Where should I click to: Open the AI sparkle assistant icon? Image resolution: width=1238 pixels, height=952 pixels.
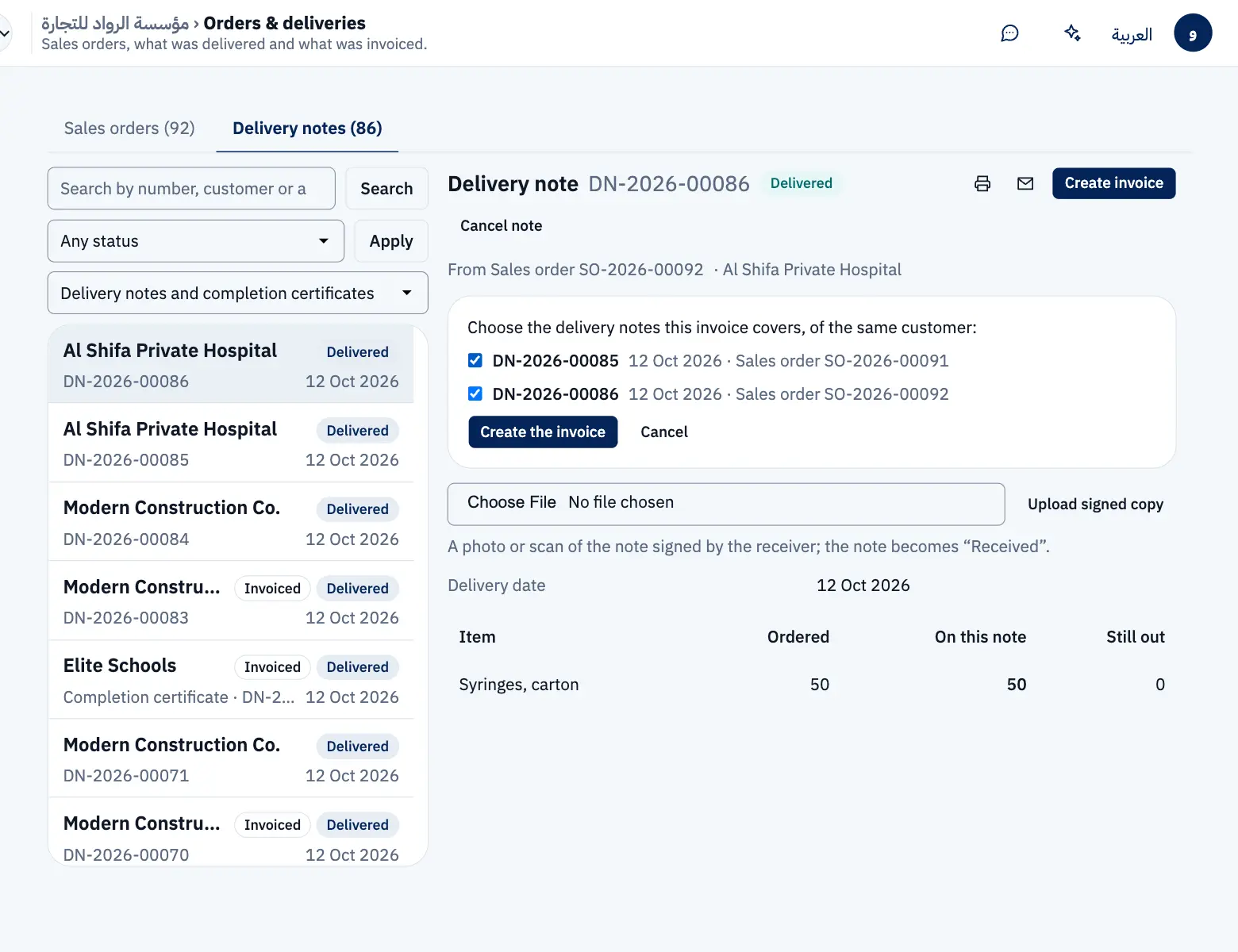tap(1072, 33)
